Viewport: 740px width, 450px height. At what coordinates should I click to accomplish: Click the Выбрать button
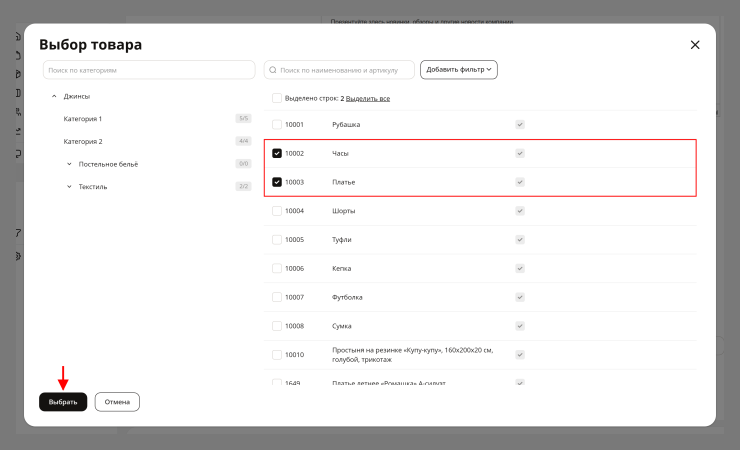tap(63, 402)
